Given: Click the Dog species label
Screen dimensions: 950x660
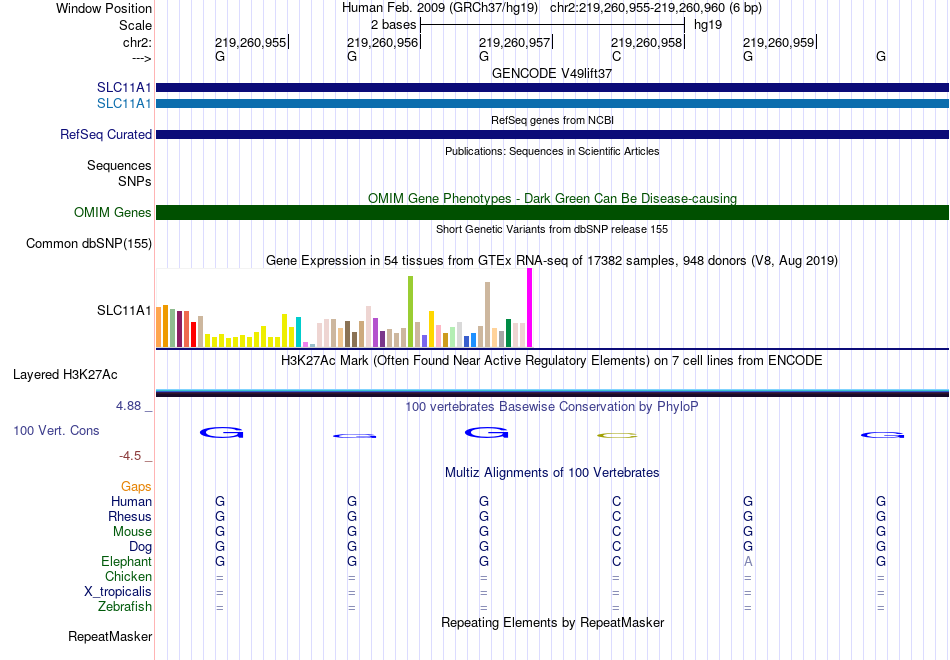Looking at the screenshot, I should tap(140, 547).
